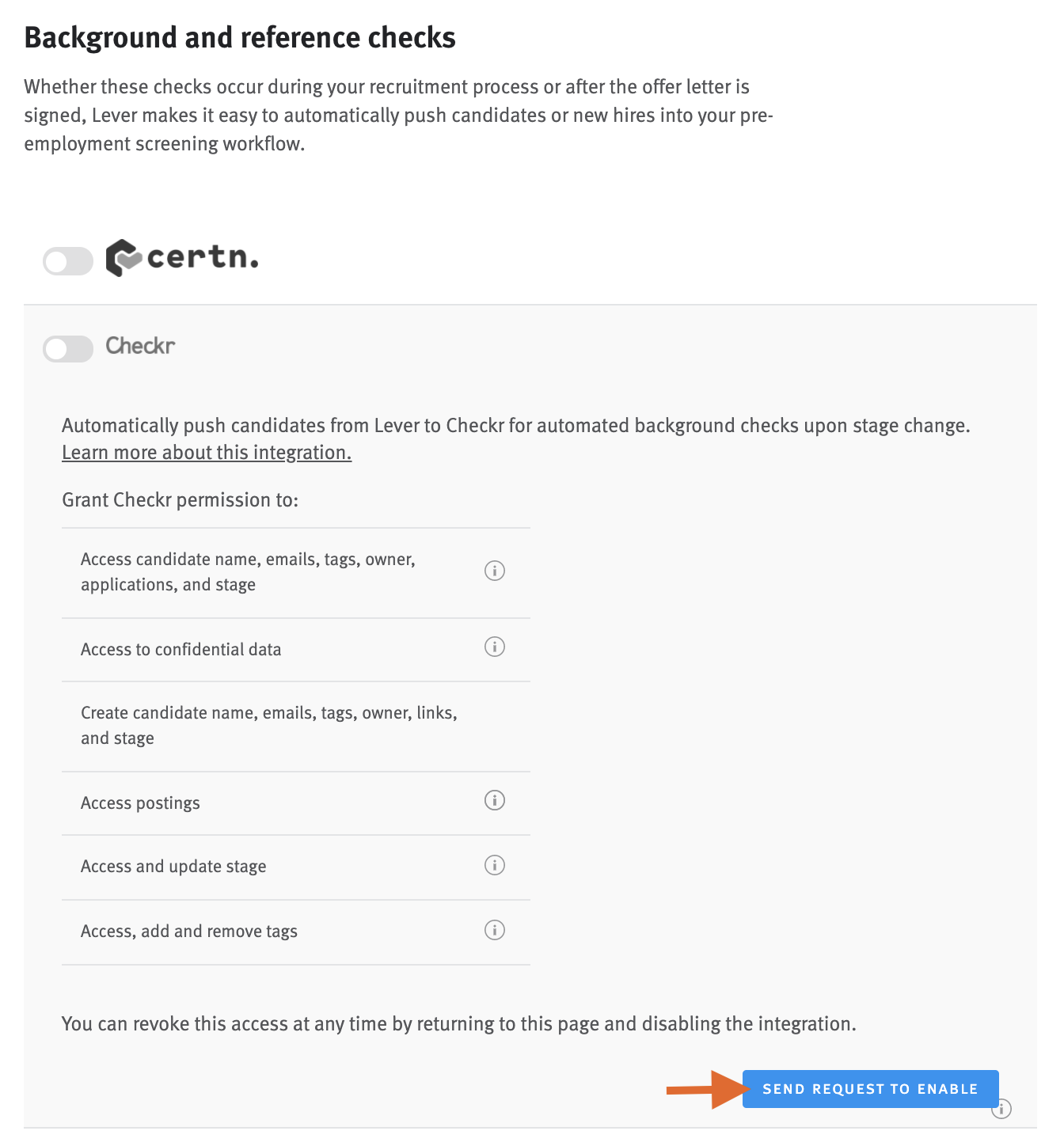Click the Checkr wordmark label
1064x1146 pixels.
pyautogui.click(x=139, y=346)
